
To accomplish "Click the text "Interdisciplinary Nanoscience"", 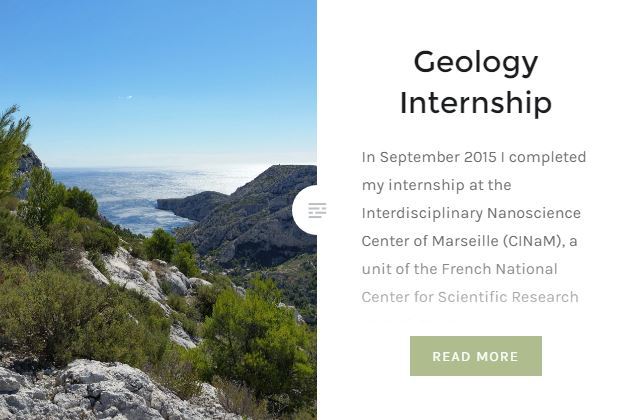I will pos(471,213).
